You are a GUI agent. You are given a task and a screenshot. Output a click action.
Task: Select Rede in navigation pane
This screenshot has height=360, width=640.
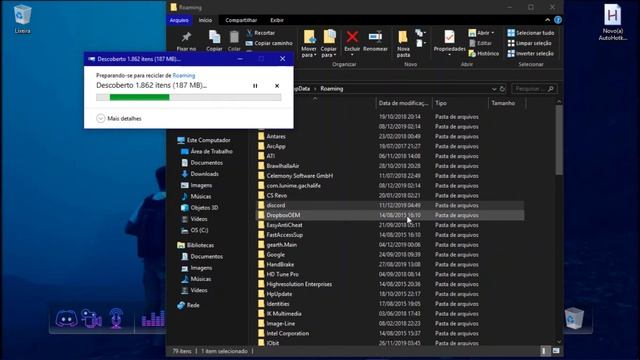pos(189,305)
